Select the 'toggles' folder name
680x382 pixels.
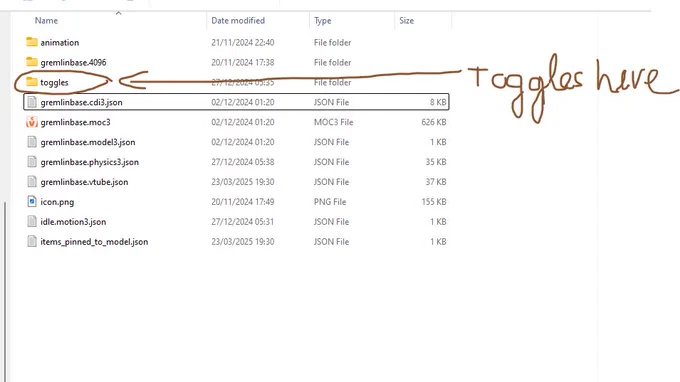[x=54, y=82]
